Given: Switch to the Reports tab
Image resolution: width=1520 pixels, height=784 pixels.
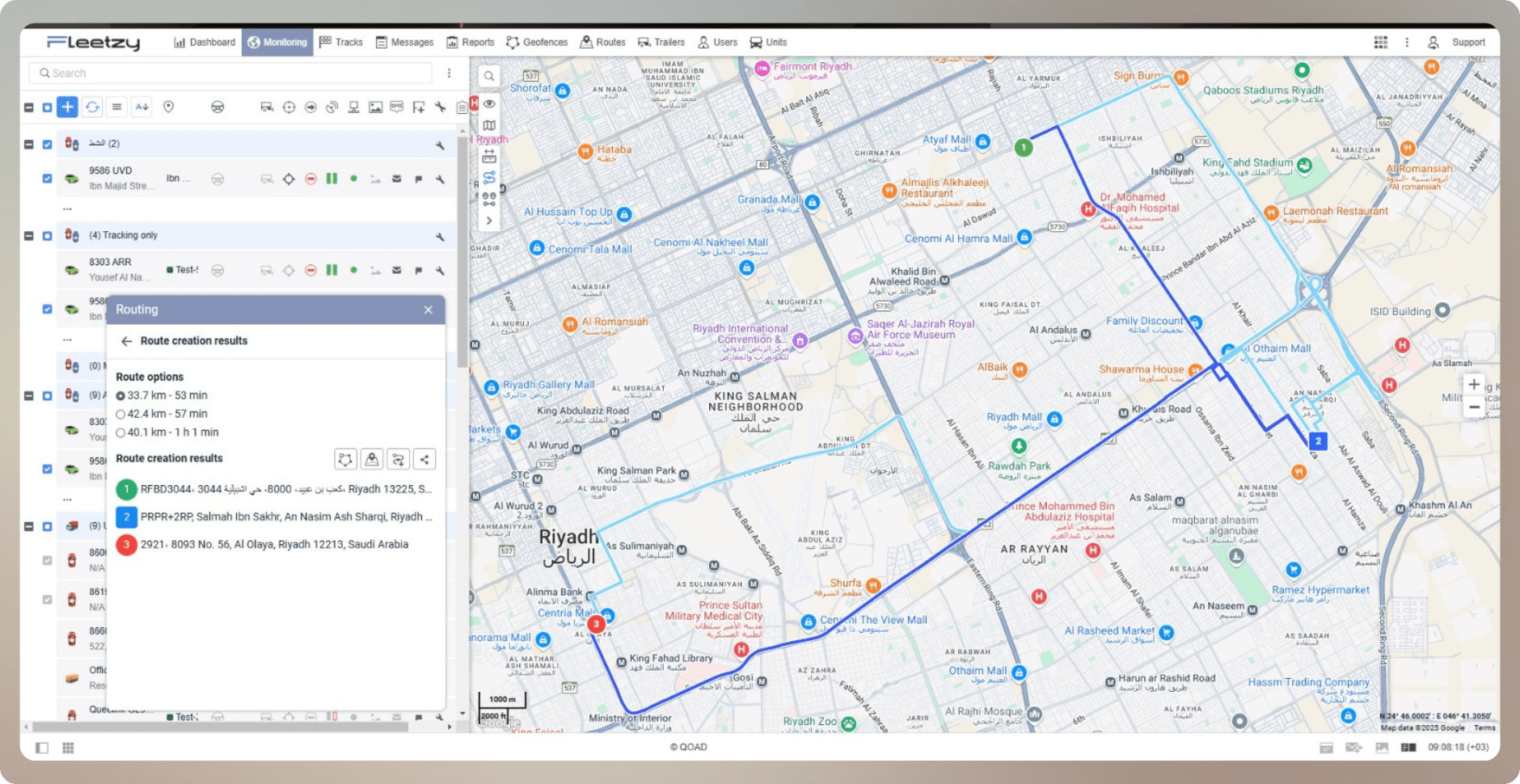Looking at the screenshot, I should (470, 42).
